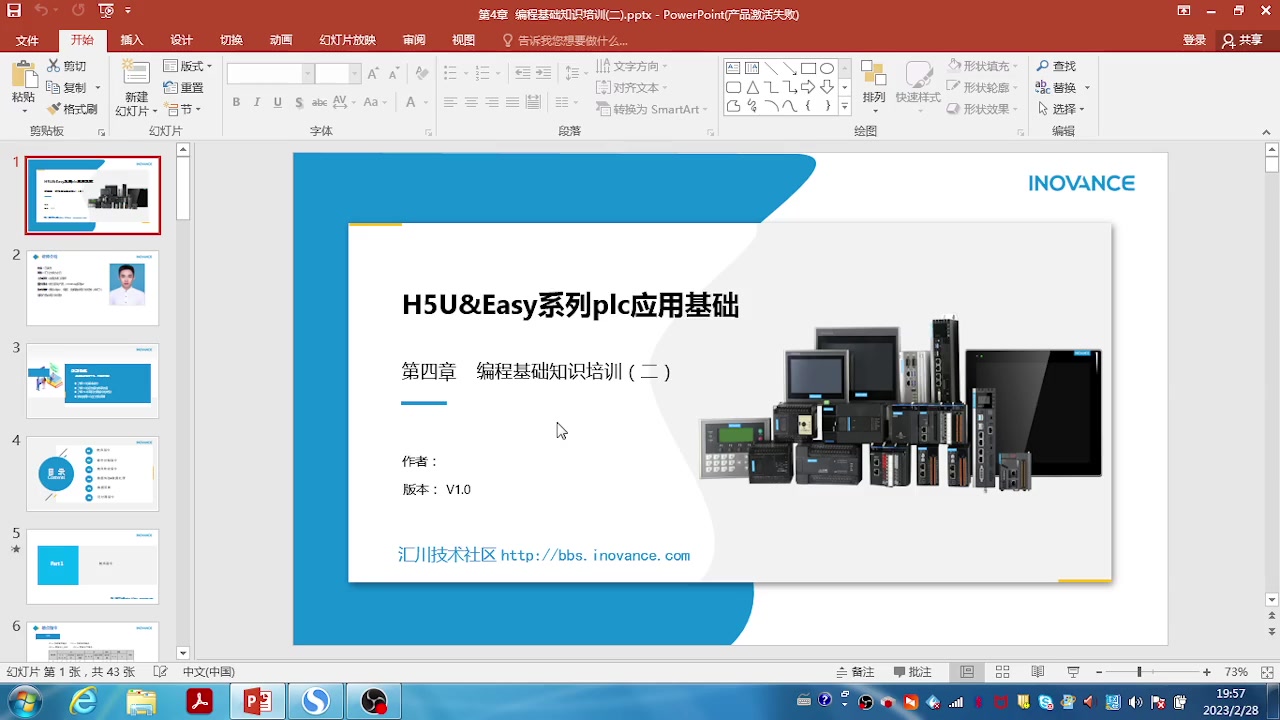
Task: Expand the shapes gallery more button
Action: [x=845, y=106]
